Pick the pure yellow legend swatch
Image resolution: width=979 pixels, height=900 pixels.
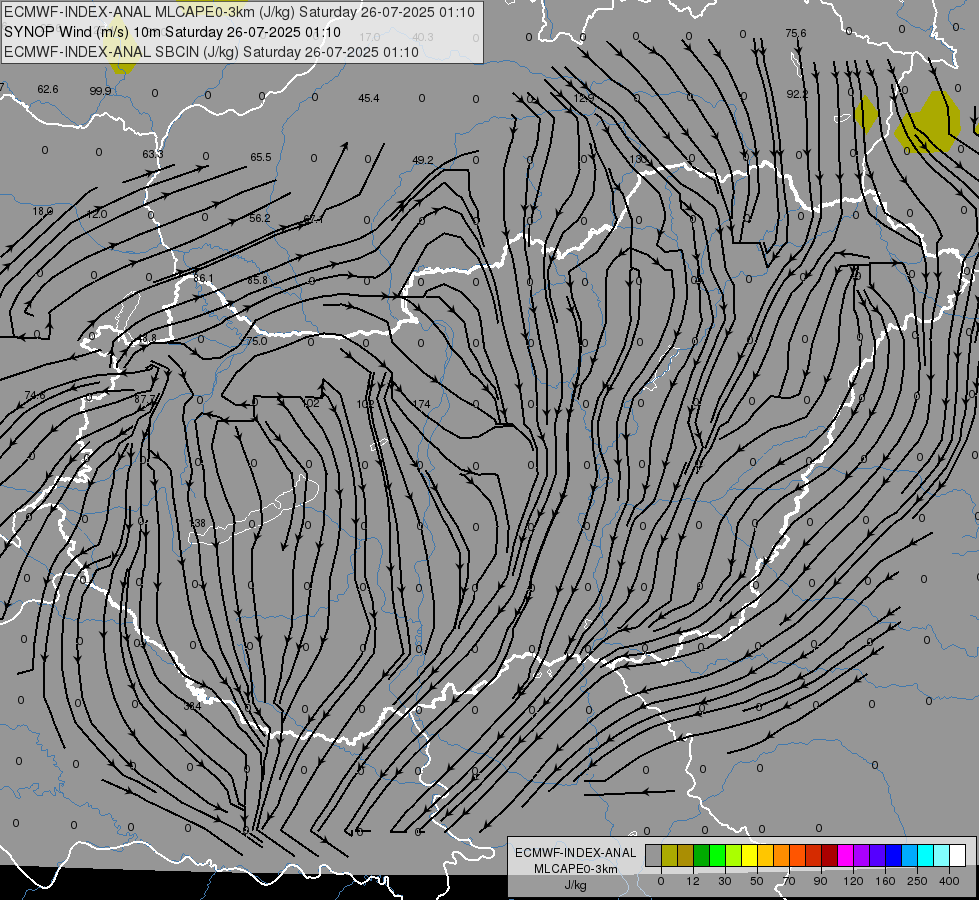coord(749,855)
